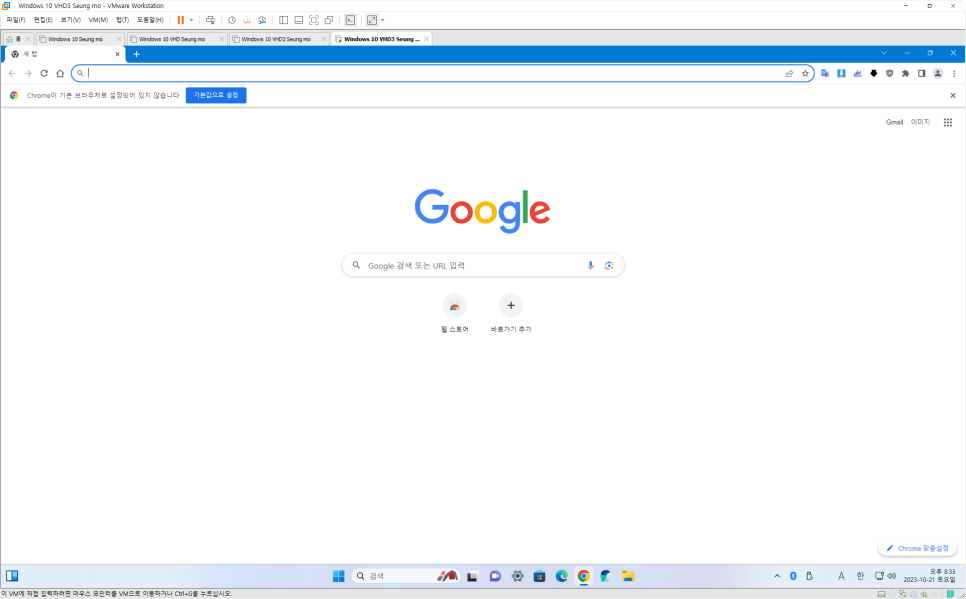Toggle the VMware thumbnail bar

(x=298, y=20)
